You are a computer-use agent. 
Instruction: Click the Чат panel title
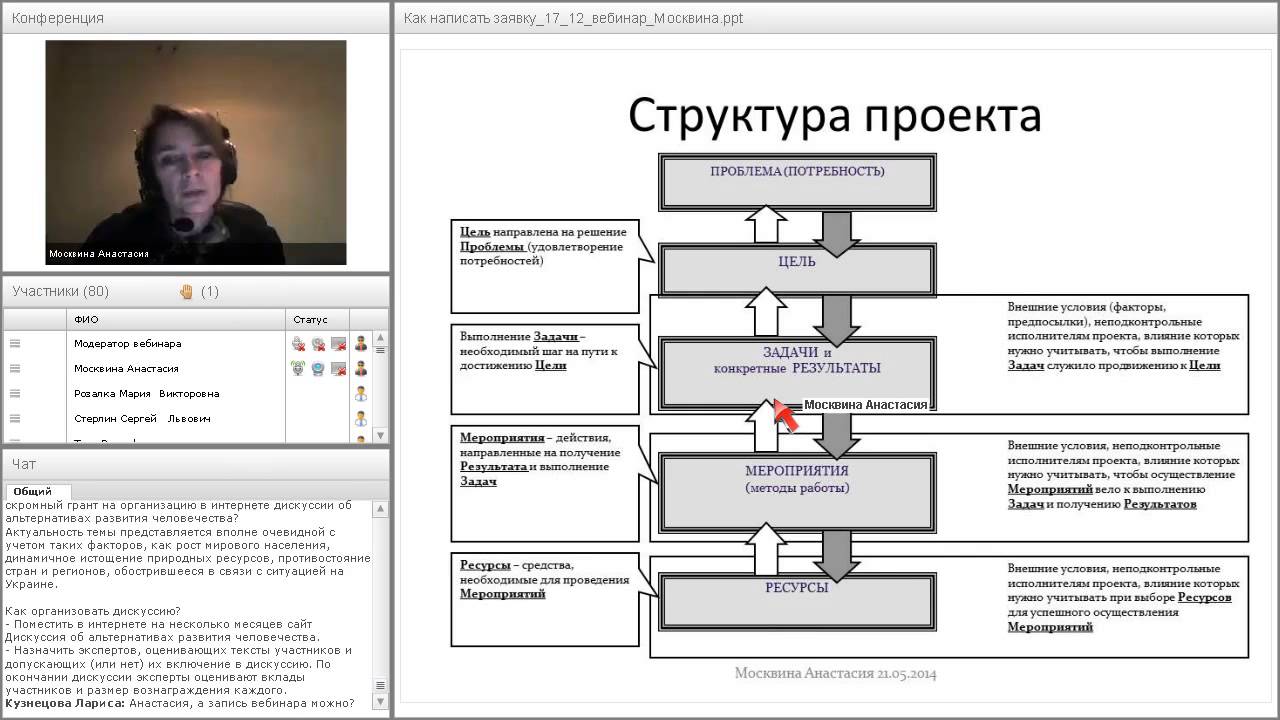[24, 464]
